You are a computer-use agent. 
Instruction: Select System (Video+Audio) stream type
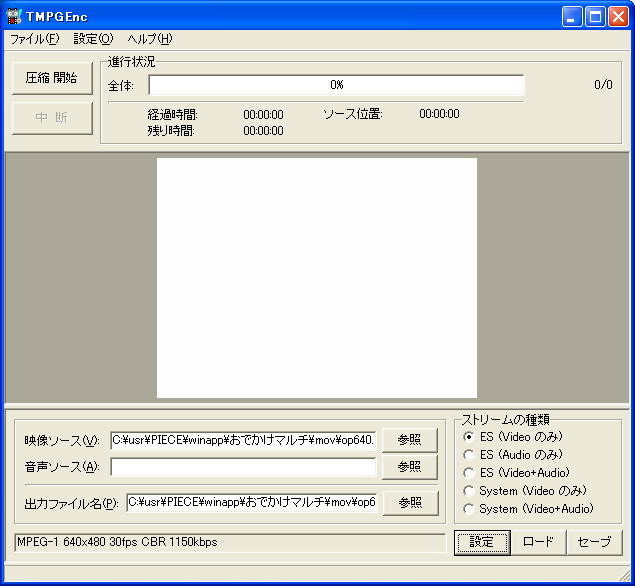528,509
